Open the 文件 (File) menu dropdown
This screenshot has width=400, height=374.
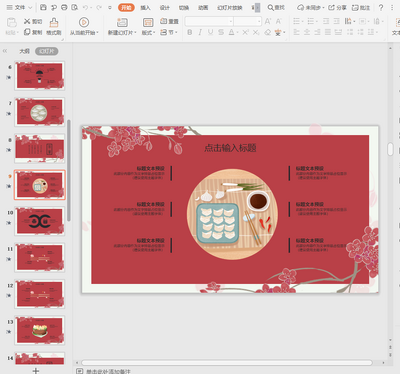point(19,7)
